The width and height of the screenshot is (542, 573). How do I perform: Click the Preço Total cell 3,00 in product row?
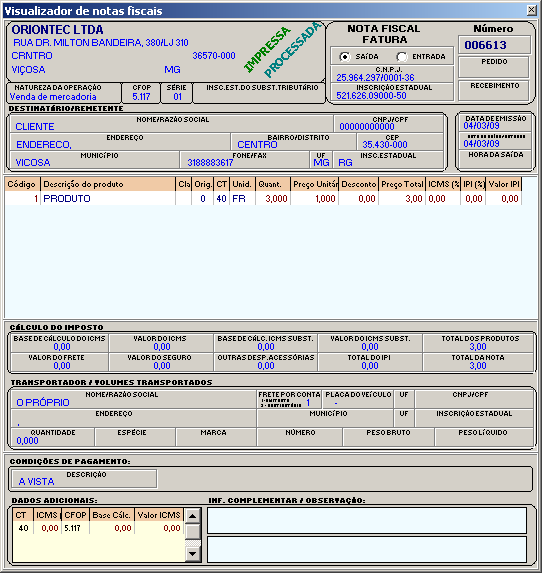point(402,198)
